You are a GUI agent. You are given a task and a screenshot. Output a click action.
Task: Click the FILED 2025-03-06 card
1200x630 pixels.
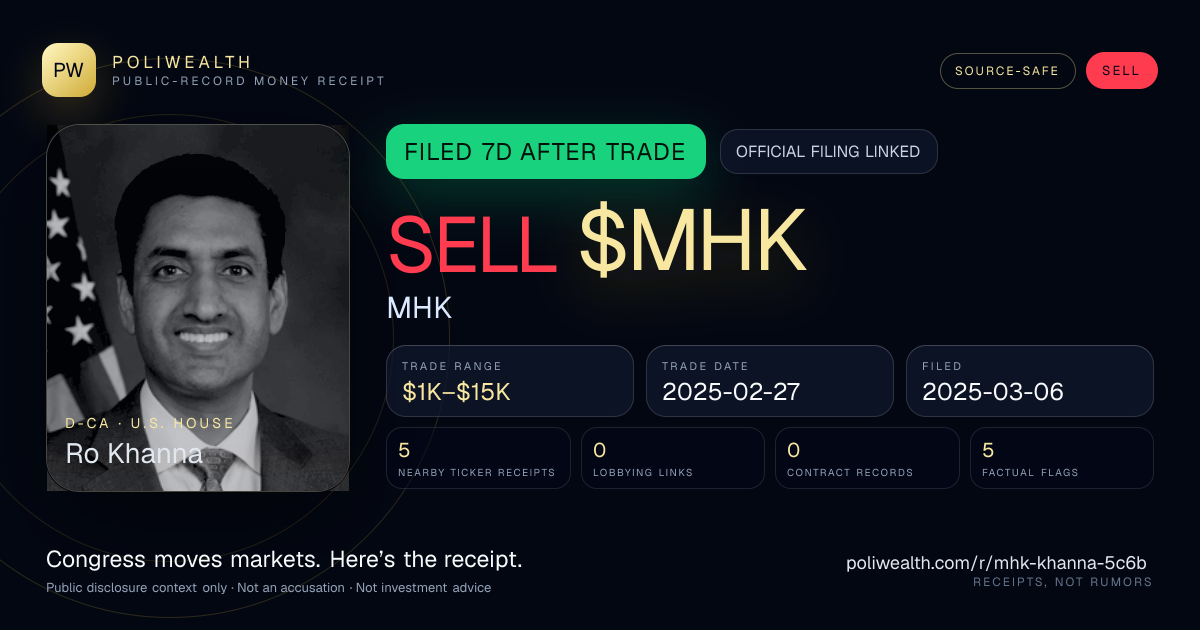pyautogui.click(x=1030, y=381)
